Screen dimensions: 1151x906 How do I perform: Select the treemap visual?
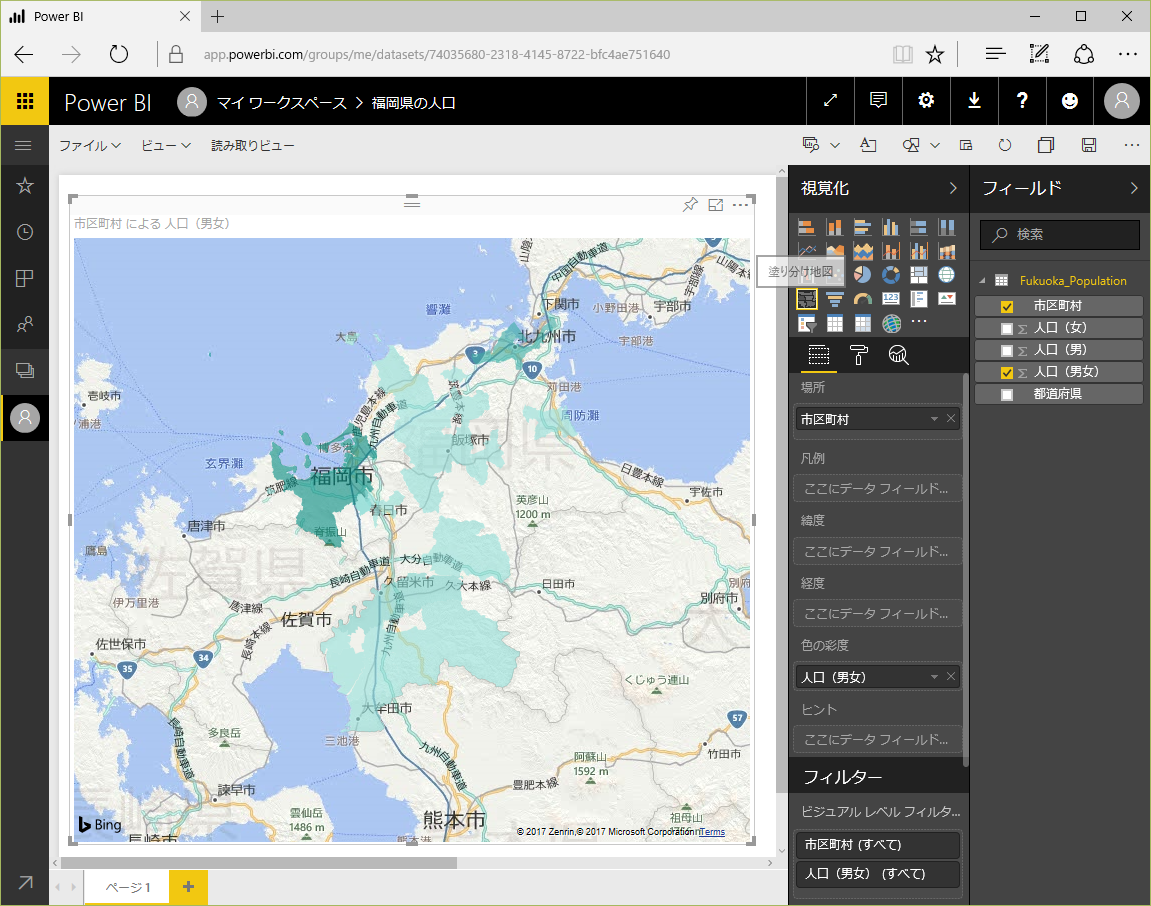[919, 275]
